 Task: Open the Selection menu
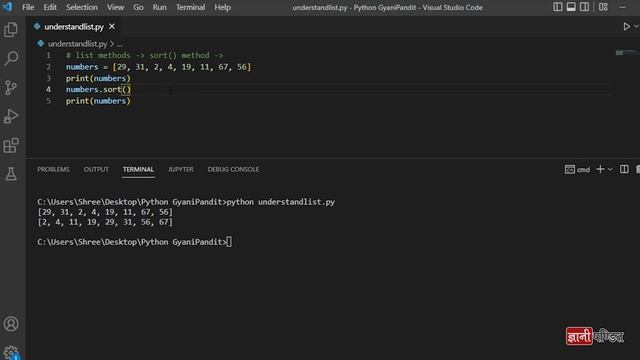[82, 7]
